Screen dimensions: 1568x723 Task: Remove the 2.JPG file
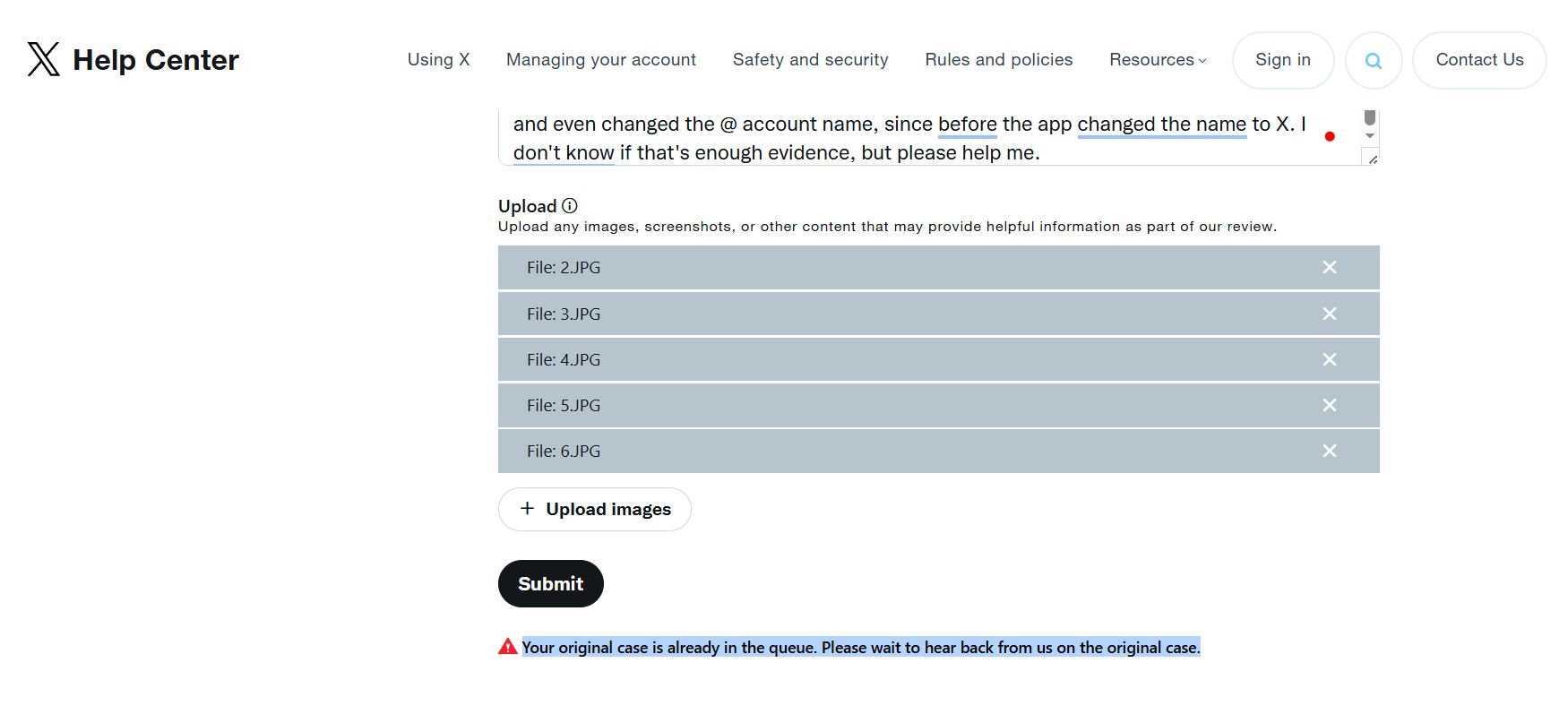click(x=1329, y=267)
